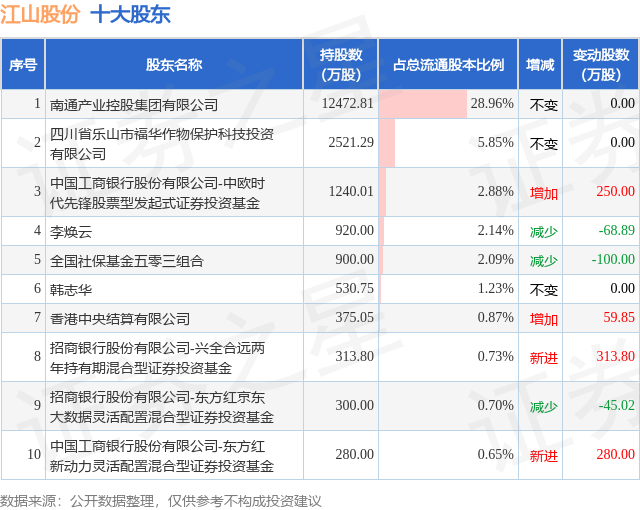Click the 0.87% percentage cell
The width and height of the screenshot is (640, 510).
(x=448, y=318)
